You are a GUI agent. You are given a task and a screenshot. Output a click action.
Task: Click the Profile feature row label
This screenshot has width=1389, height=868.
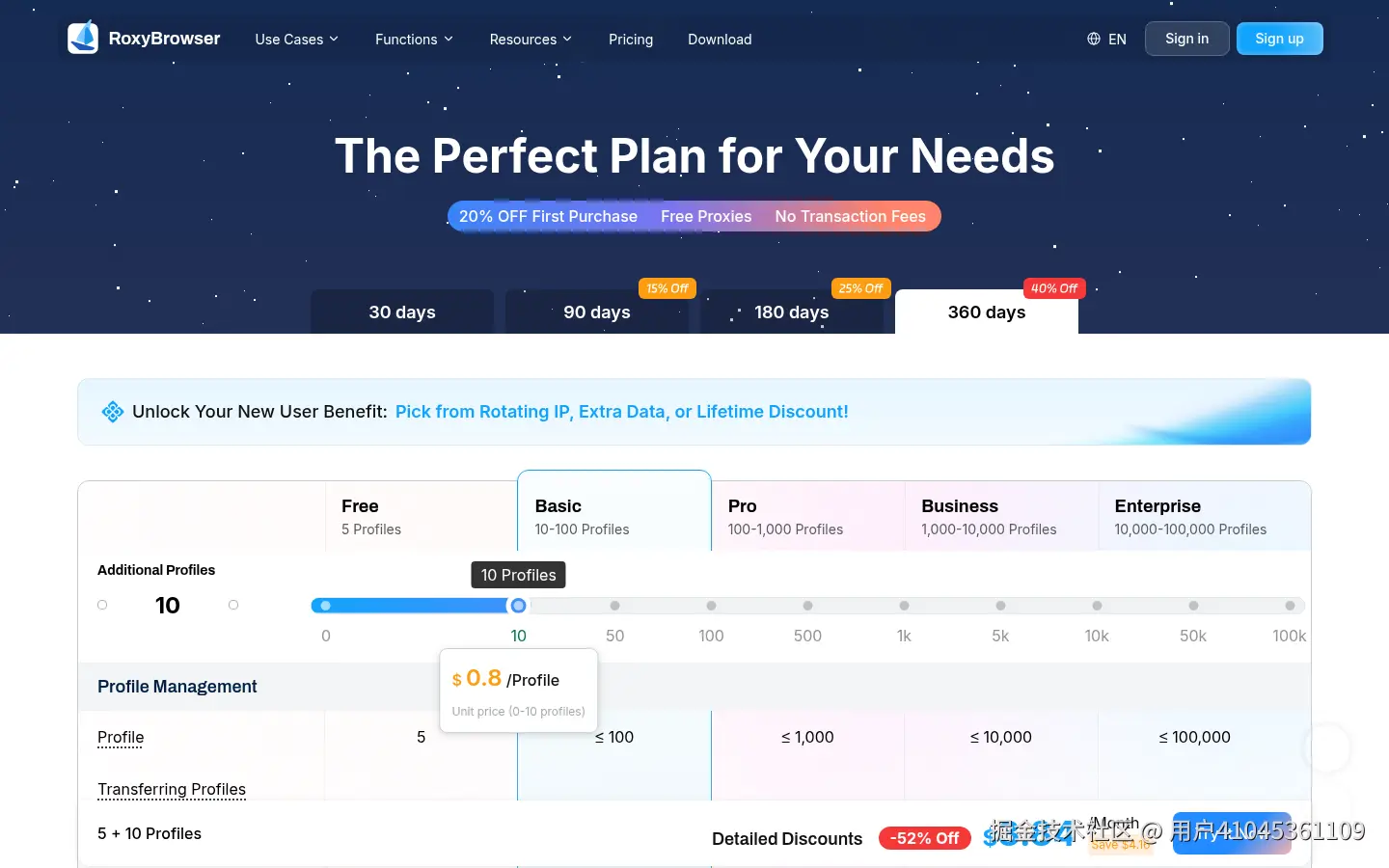pos(121,737)
